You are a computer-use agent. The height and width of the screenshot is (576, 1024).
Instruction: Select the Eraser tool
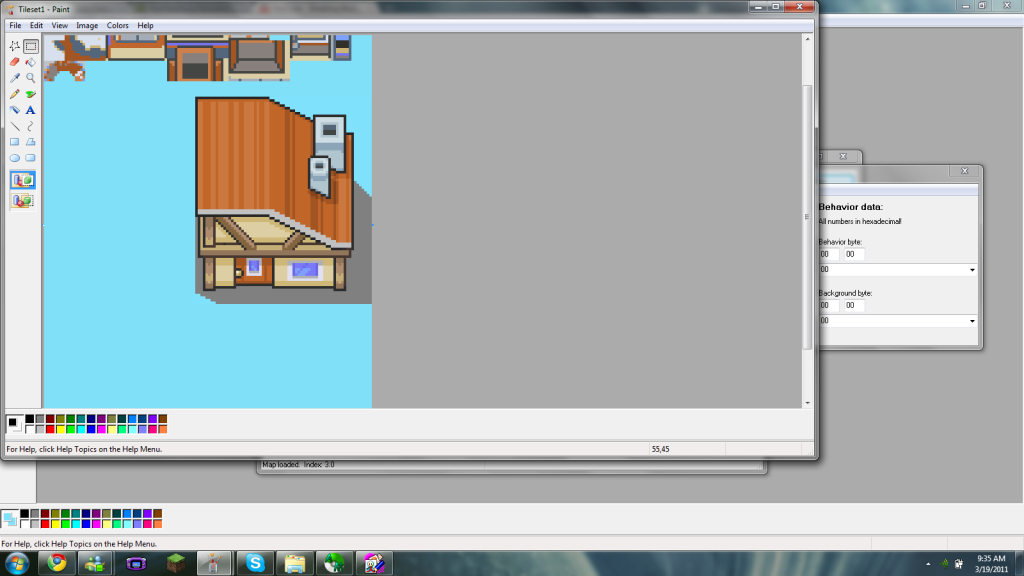pos(15,62)
